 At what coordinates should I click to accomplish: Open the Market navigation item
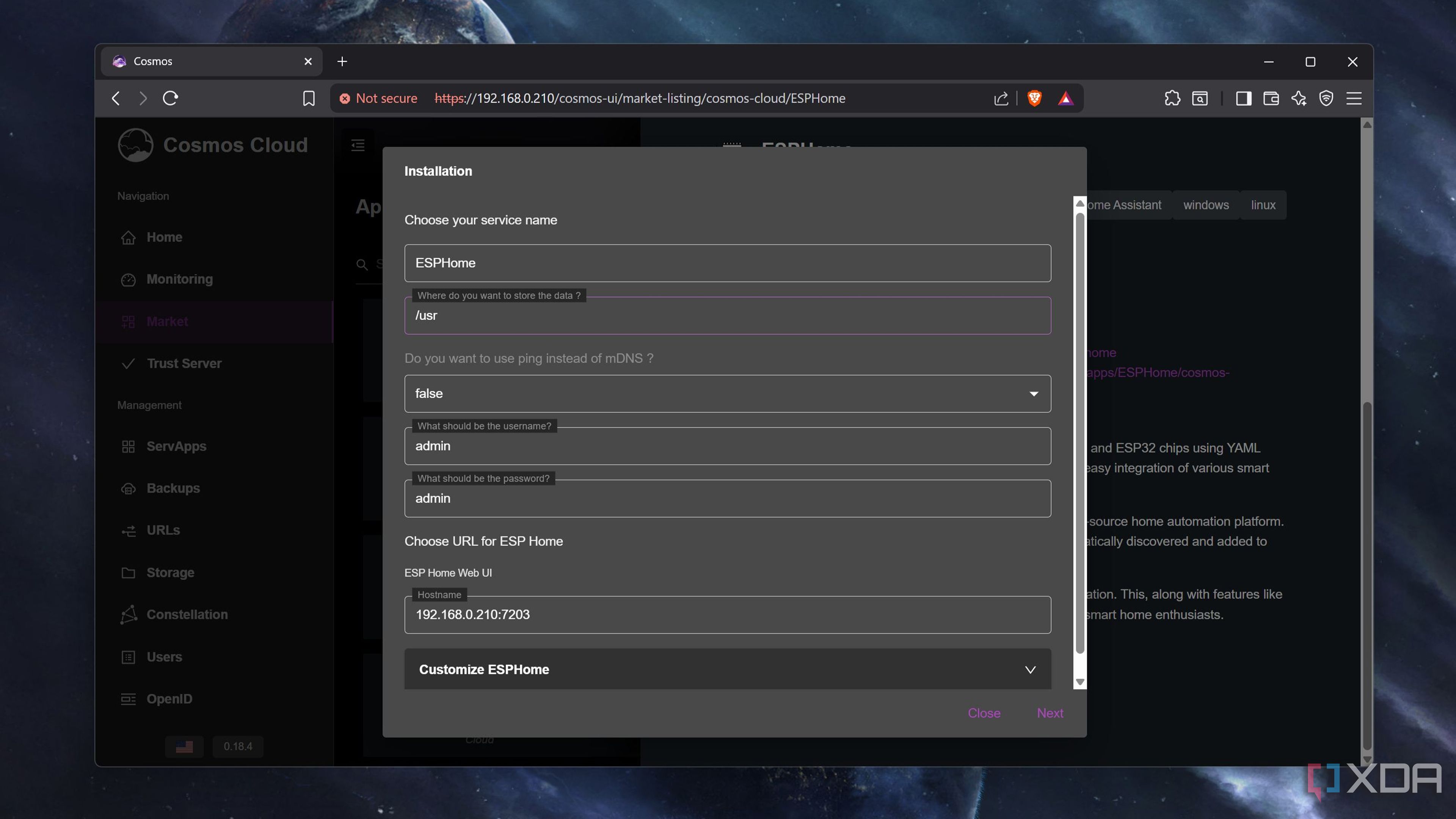[213, 322]
